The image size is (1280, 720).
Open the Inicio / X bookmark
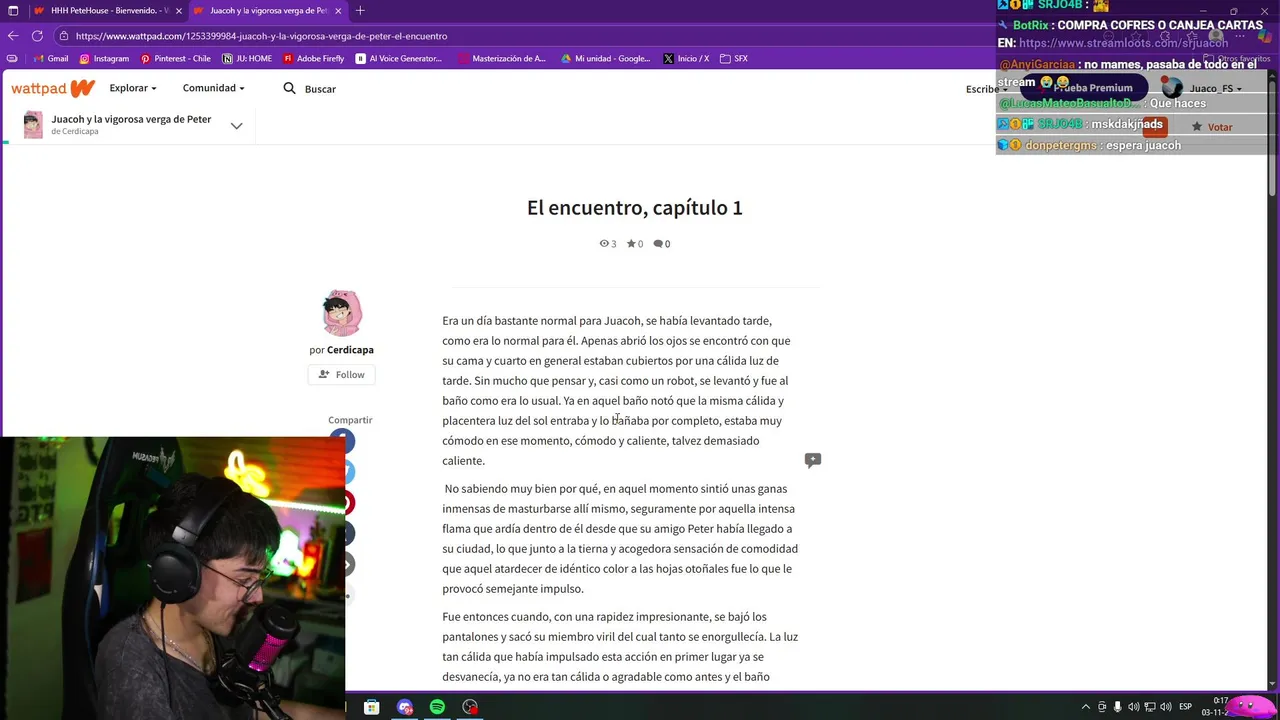click(x=686, y=59)
